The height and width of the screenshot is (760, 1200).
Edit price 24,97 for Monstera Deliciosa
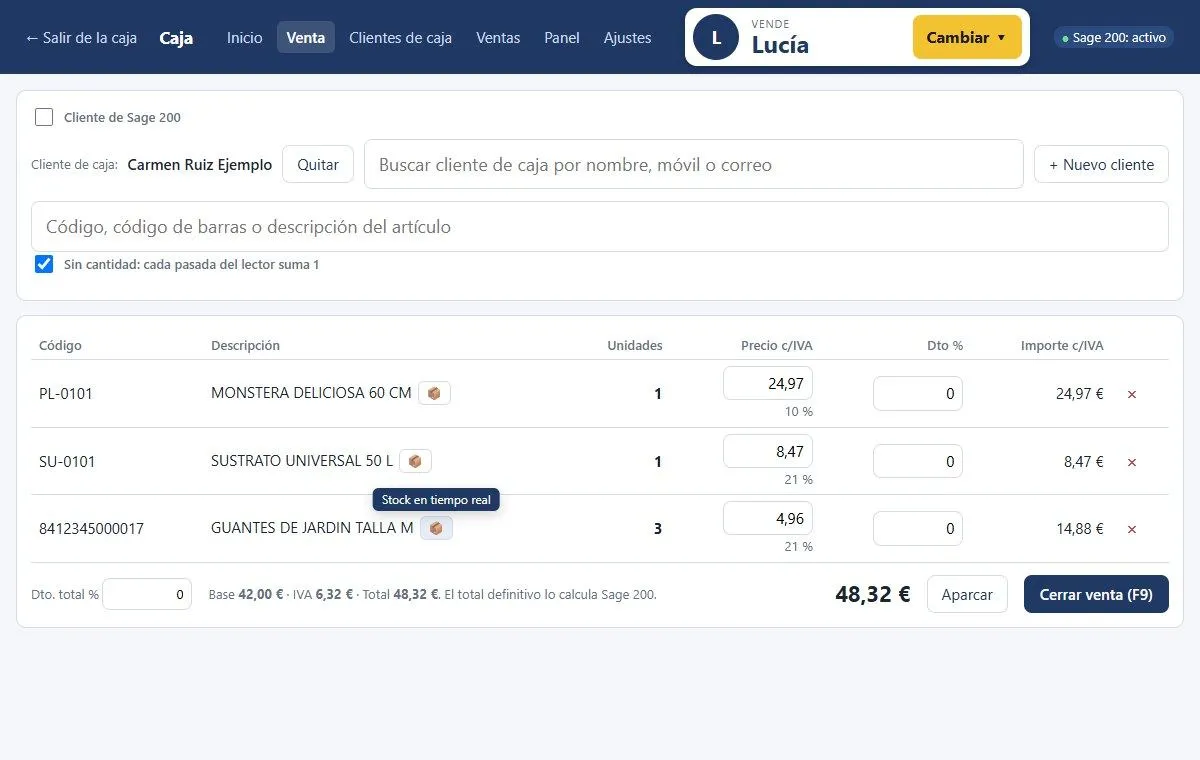(x=768, y=384)
